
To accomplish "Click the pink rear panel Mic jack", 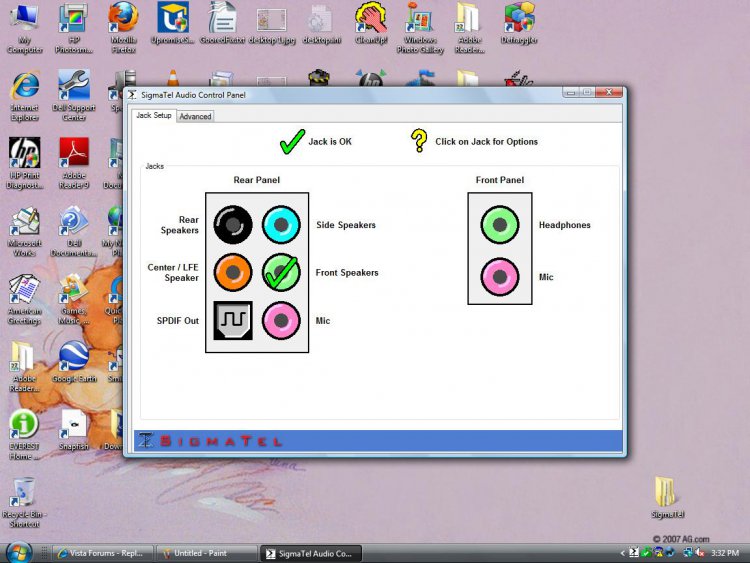I will (281, 320).
